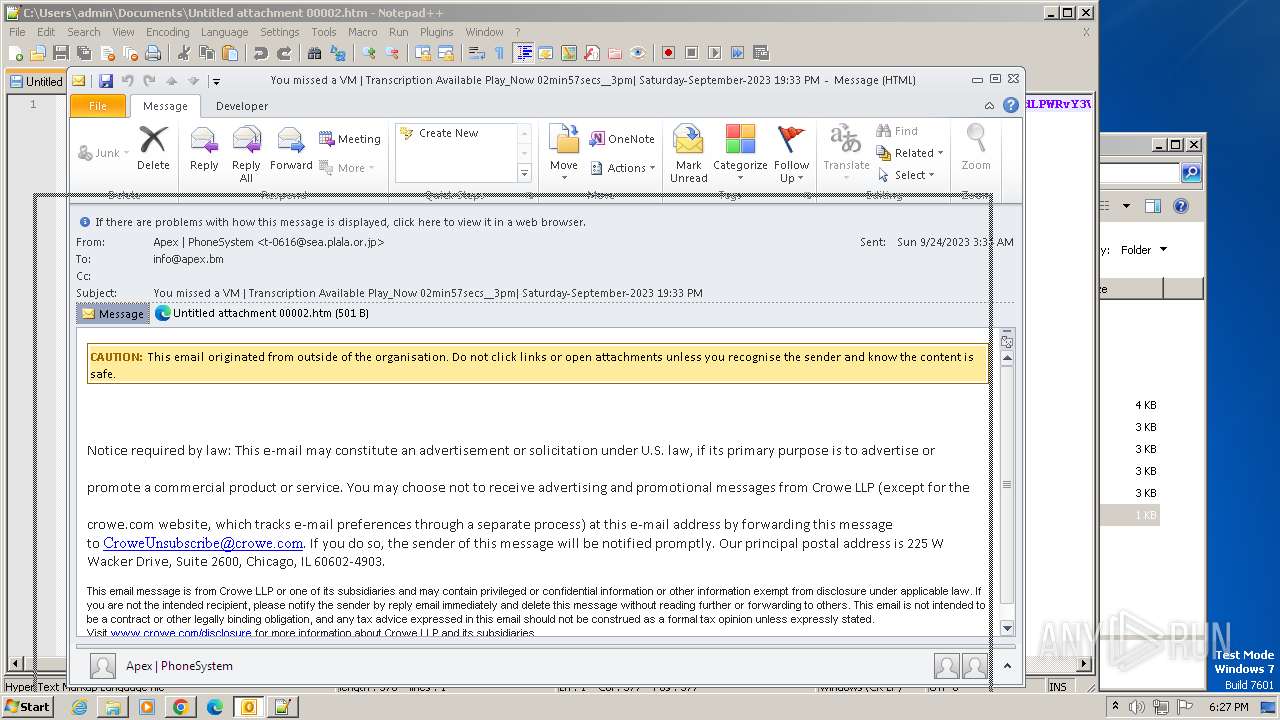Click Notepad++ Print icon
This screenshot has height=720, width=1280.
[152, 53]
